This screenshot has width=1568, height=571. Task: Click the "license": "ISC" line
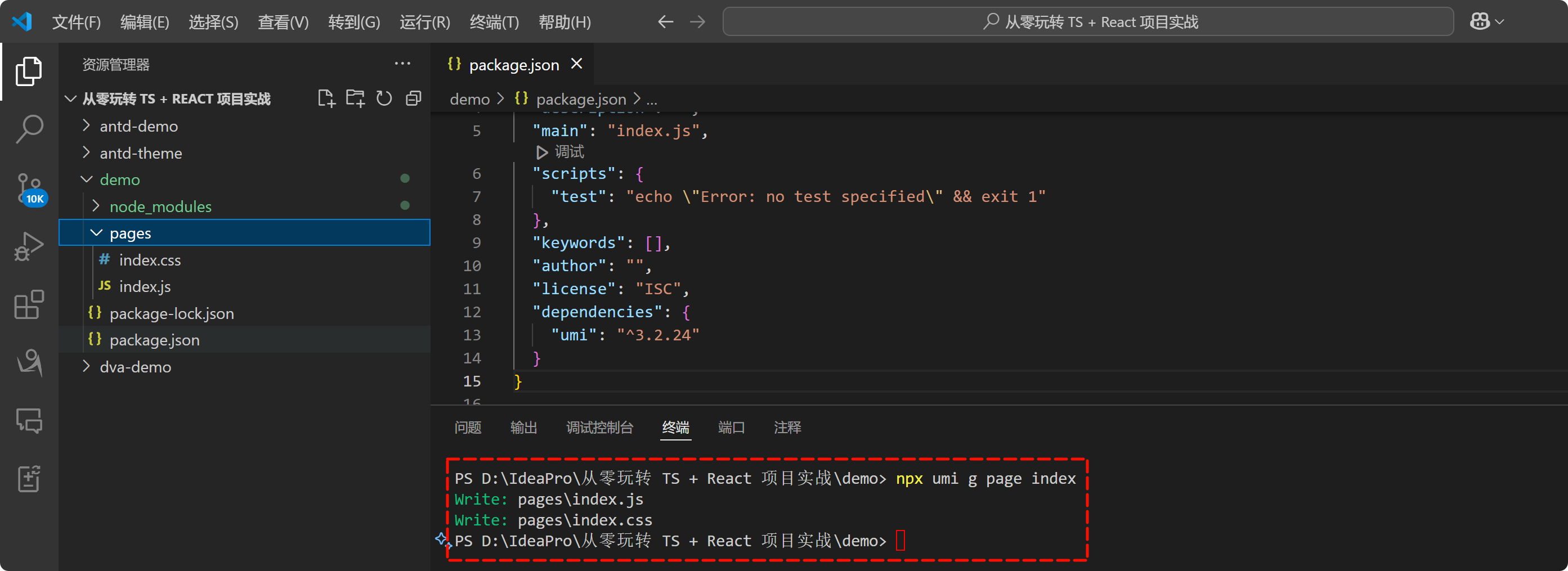coord(611,289)
